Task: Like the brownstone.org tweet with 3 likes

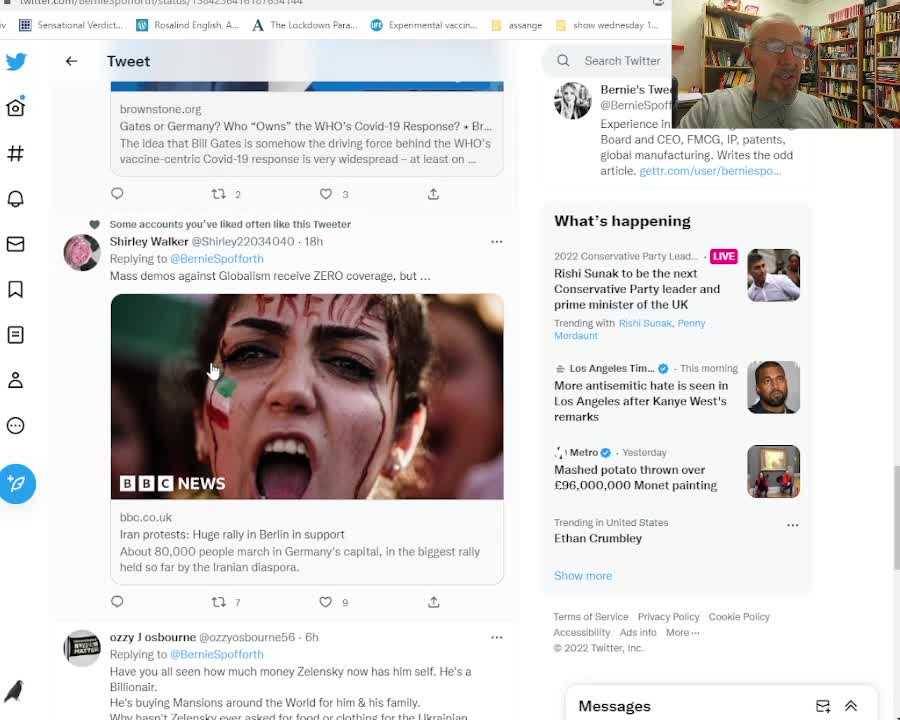Action: pos(325,194)
